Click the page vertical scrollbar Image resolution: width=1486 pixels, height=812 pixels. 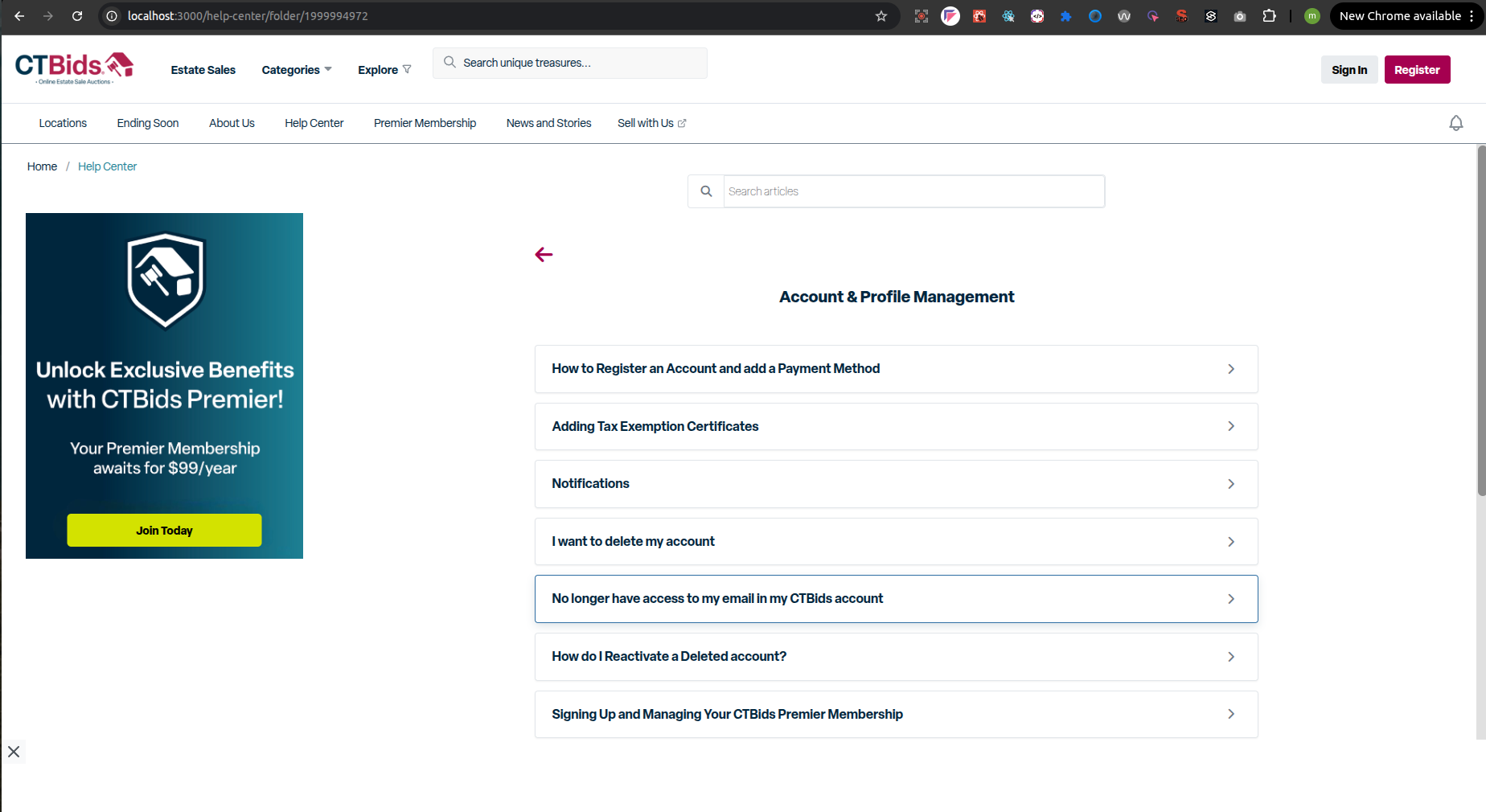(x=1481, y=322)
